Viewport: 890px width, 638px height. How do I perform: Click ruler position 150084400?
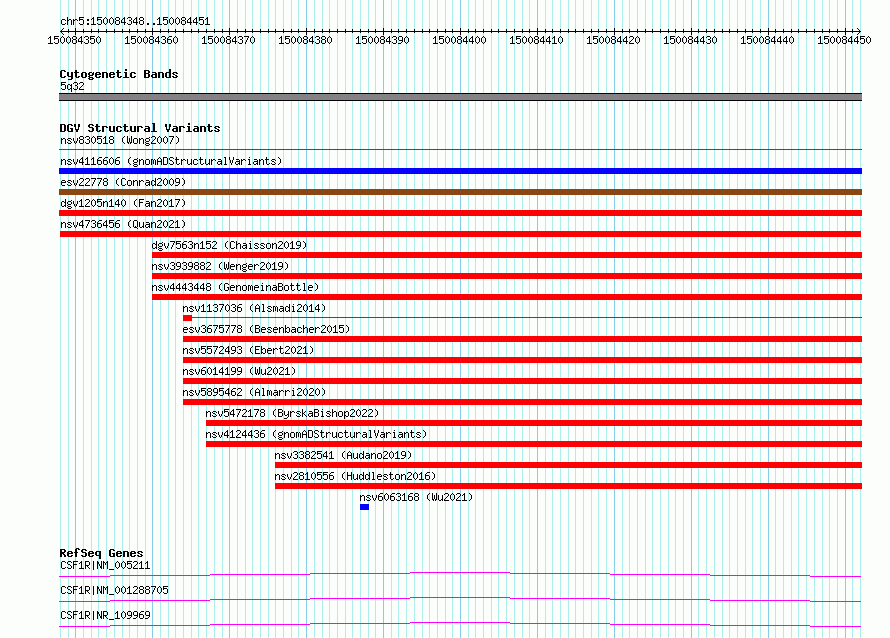coord(459,40)
